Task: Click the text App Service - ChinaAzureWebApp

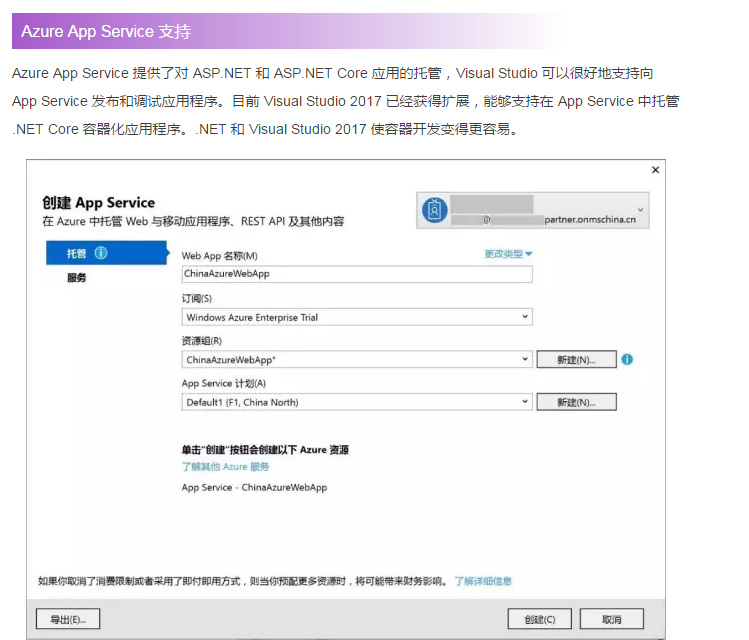Action: coord(254,488)
